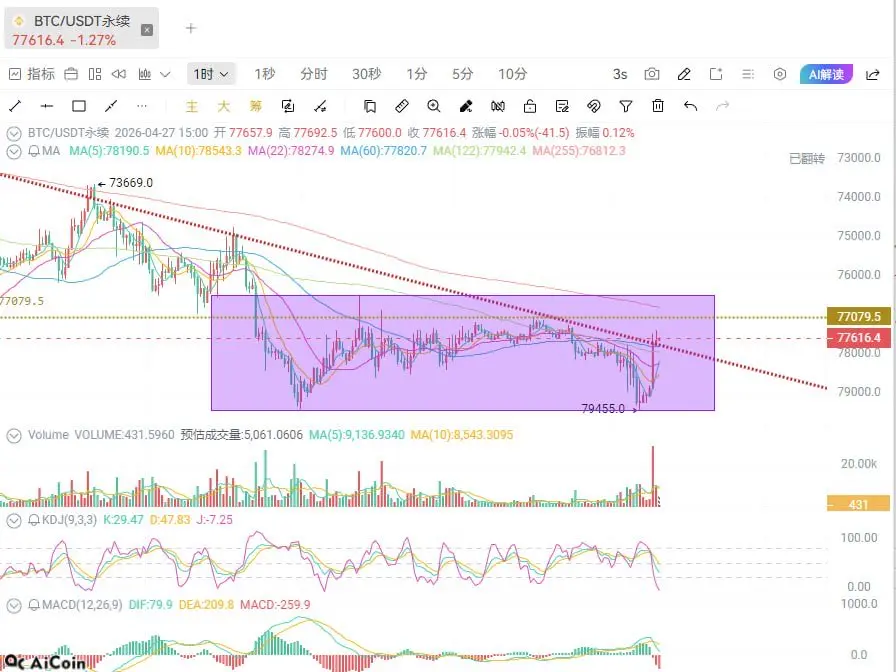This screenshot has width=896, height=672.
Task: Switch to the 10分 timeframe
Action: [512, 74]
